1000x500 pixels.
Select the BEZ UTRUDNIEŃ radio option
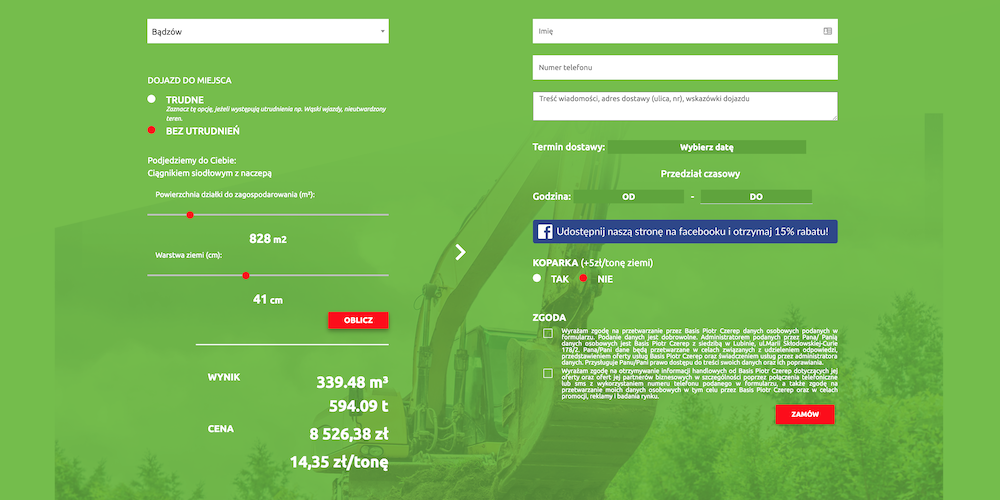pyautogui.click(x=151, y=130)
